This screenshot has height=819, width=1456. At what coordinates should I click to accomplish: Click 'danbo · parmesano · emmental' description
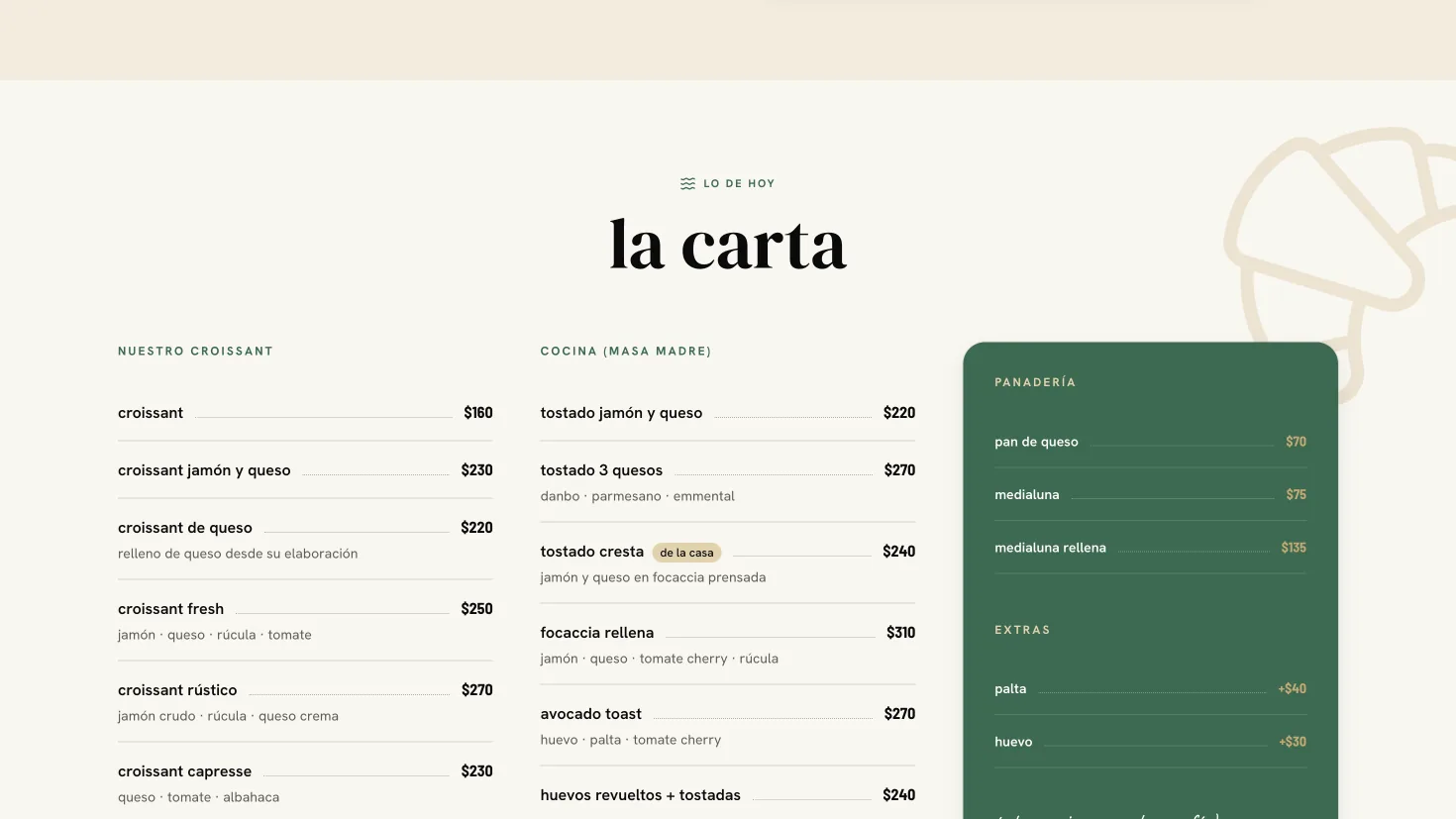coord(638,496)
